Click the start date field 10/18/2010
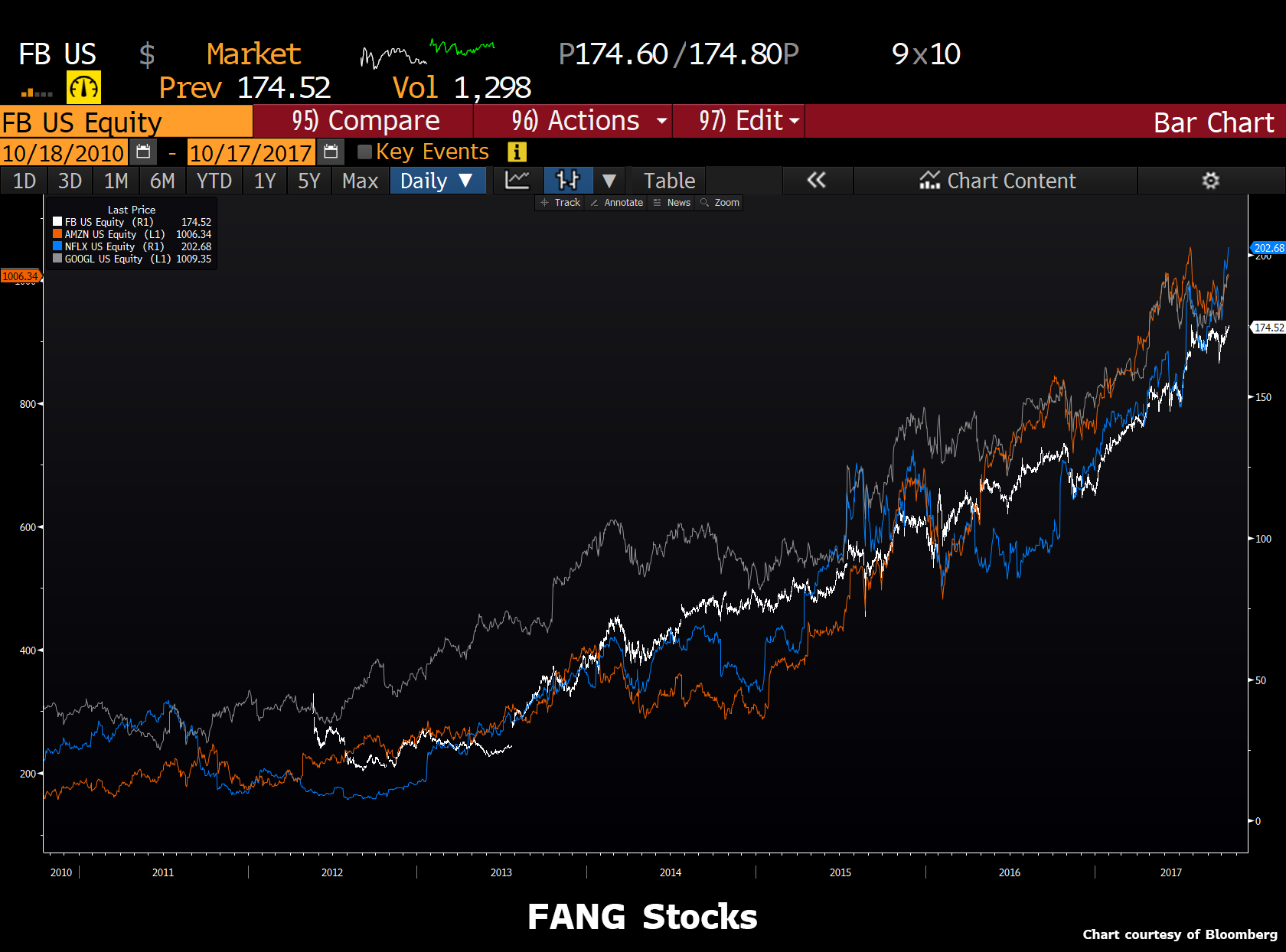This screenshot has height=952, width=1286. (64, 152)
